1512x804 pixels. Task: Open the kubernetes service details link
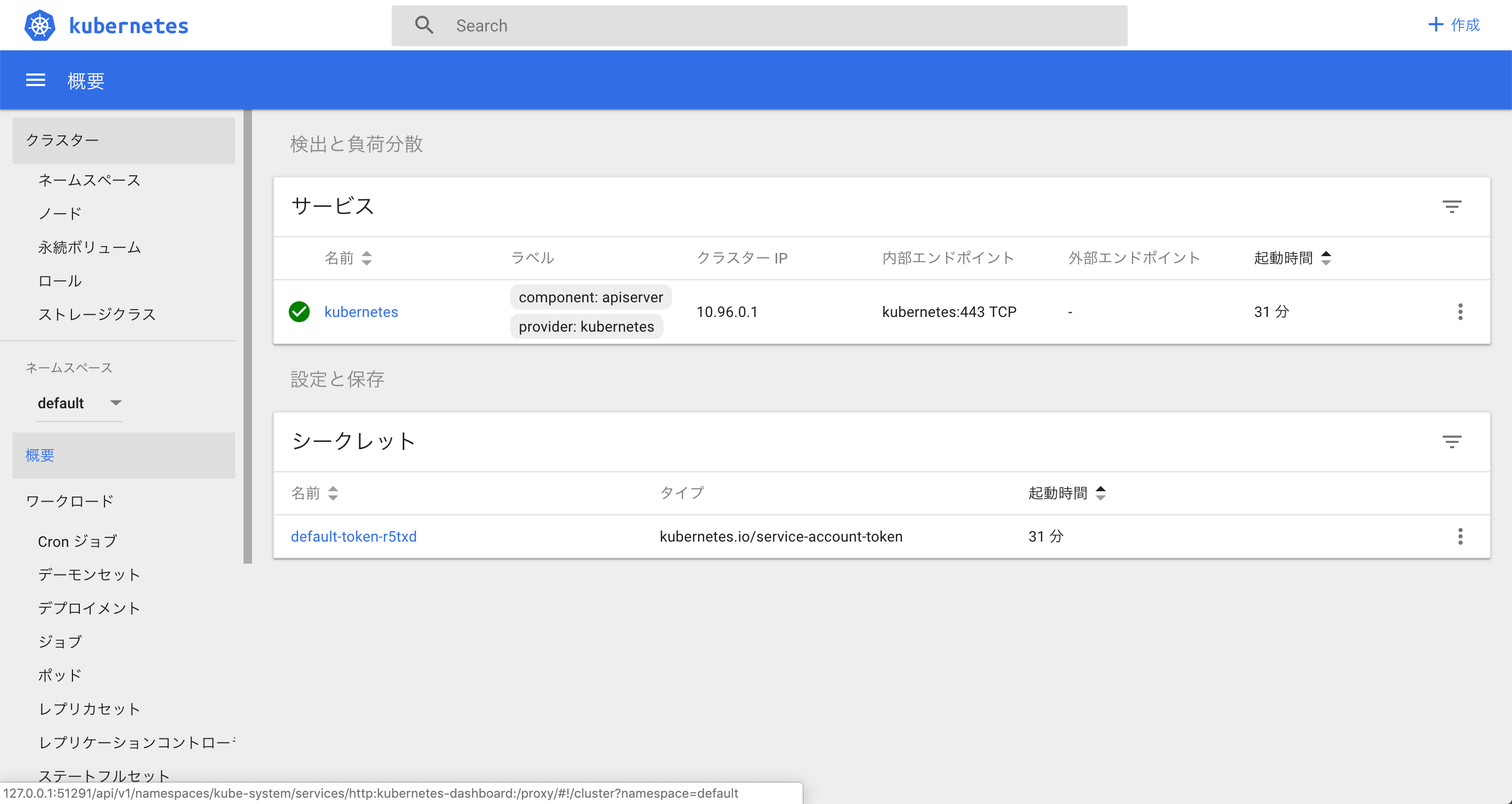coord(361,312)
